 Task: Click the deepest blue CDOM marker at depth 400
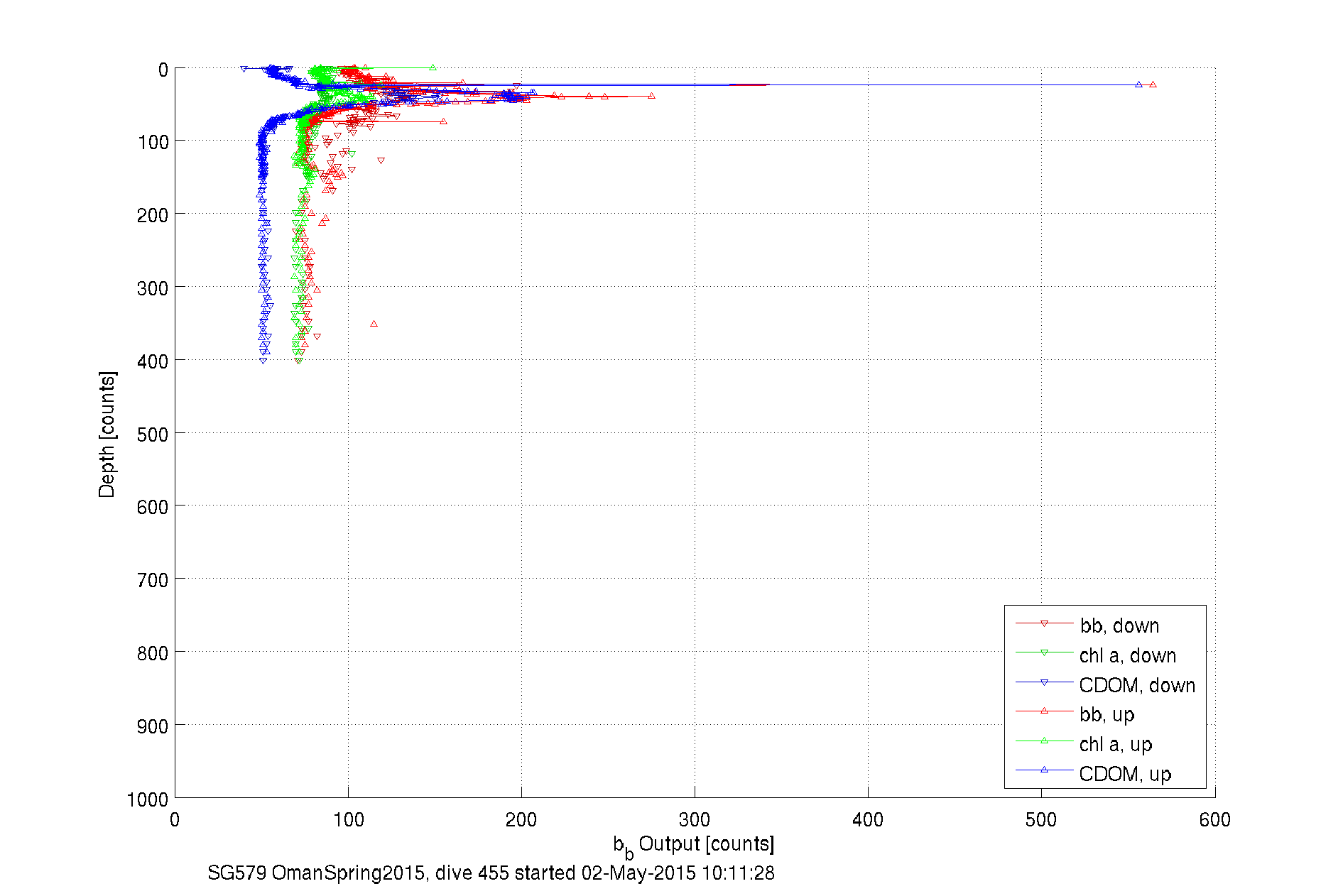tap(263, 361)
